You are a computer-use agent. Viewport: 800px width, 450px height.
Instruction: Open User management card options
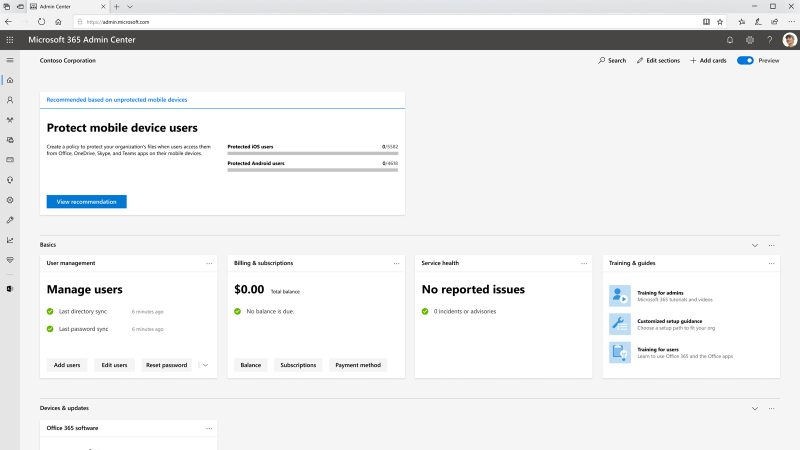[209, 264]
